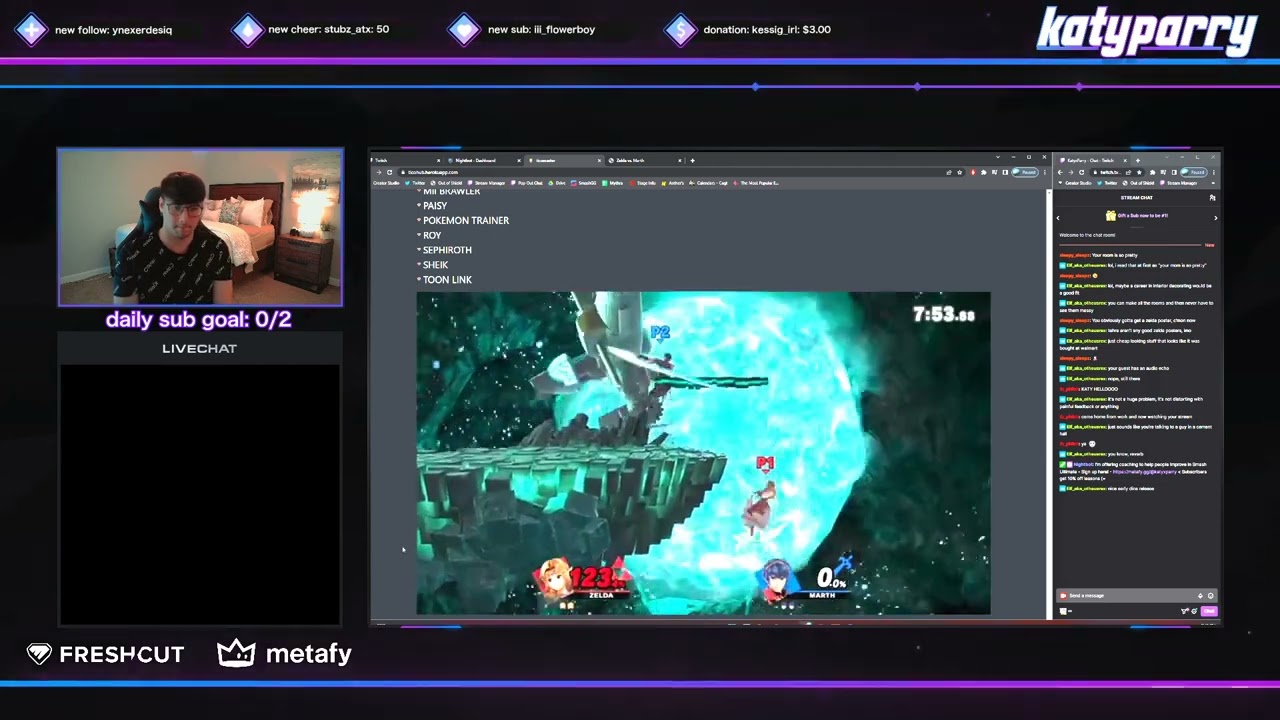Open the chat window's three-dot menu
The height and width of the screenshot is (720, 1280).
(1214, 172)
